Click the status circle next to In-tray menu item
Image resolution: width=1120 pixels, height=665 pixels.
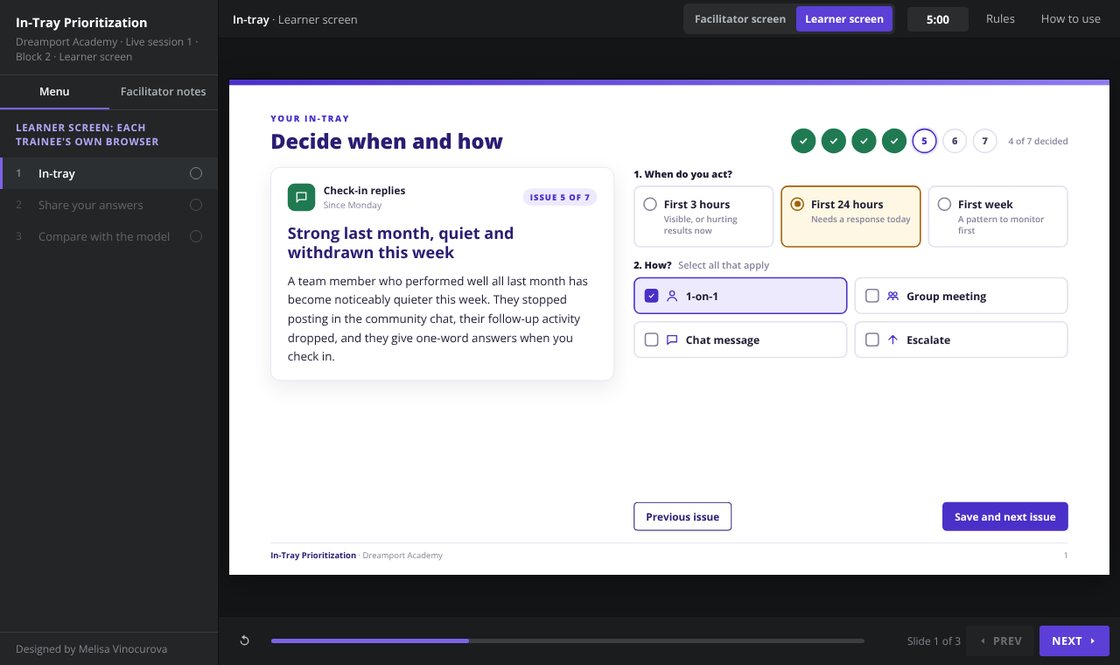[196, 174]
